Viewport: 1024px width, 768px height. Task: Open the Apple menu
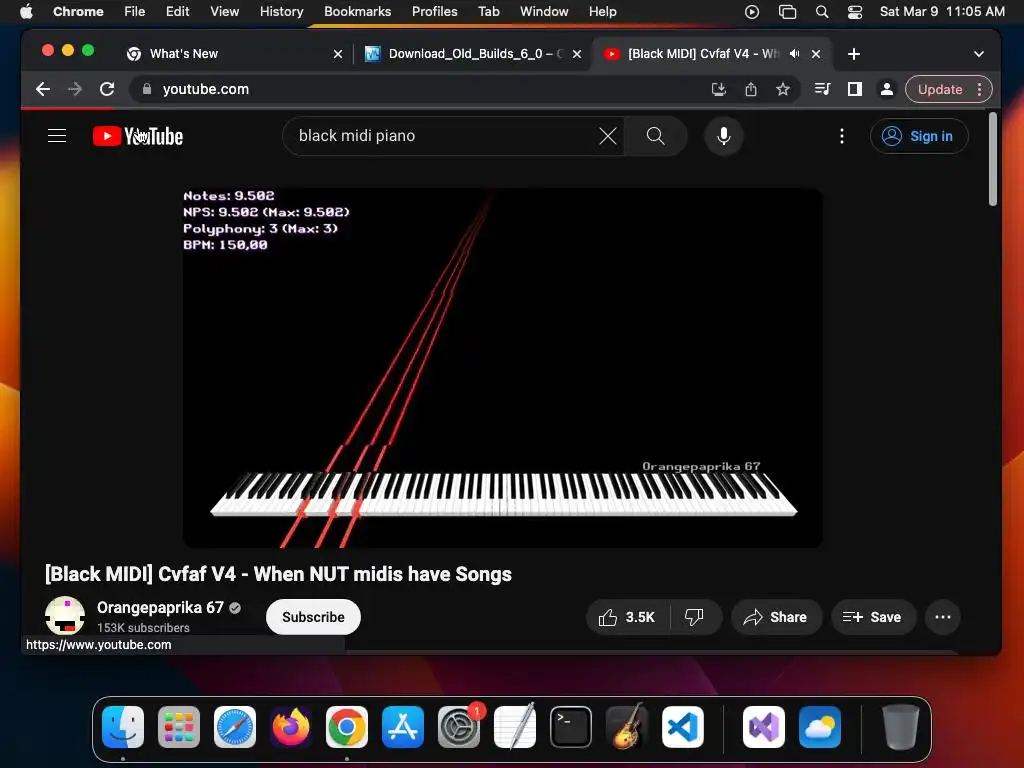pyautogui.click(x=26, y=12)
